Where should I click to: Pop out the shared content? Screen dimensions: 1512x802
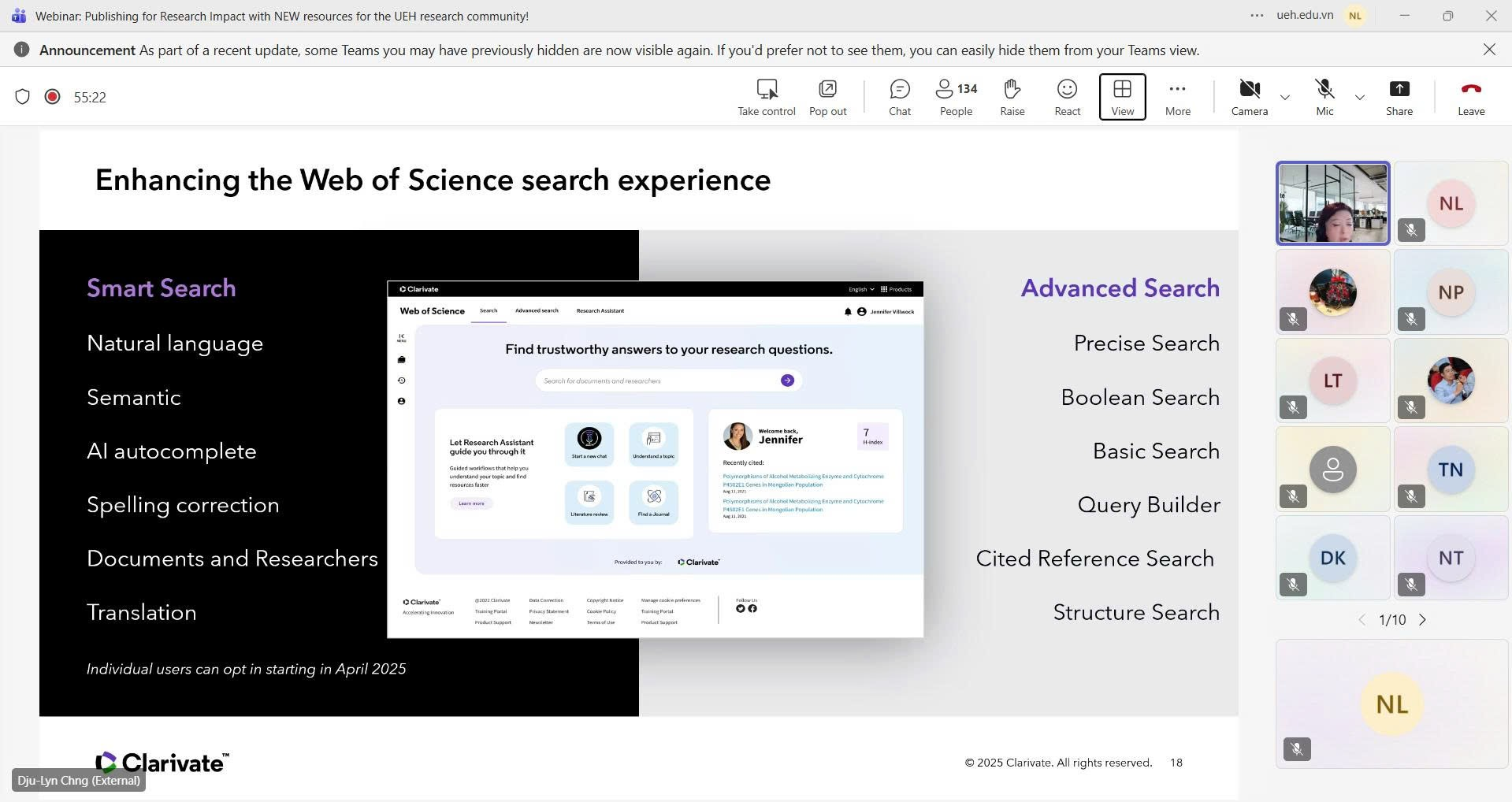click(x=827, y=97)
